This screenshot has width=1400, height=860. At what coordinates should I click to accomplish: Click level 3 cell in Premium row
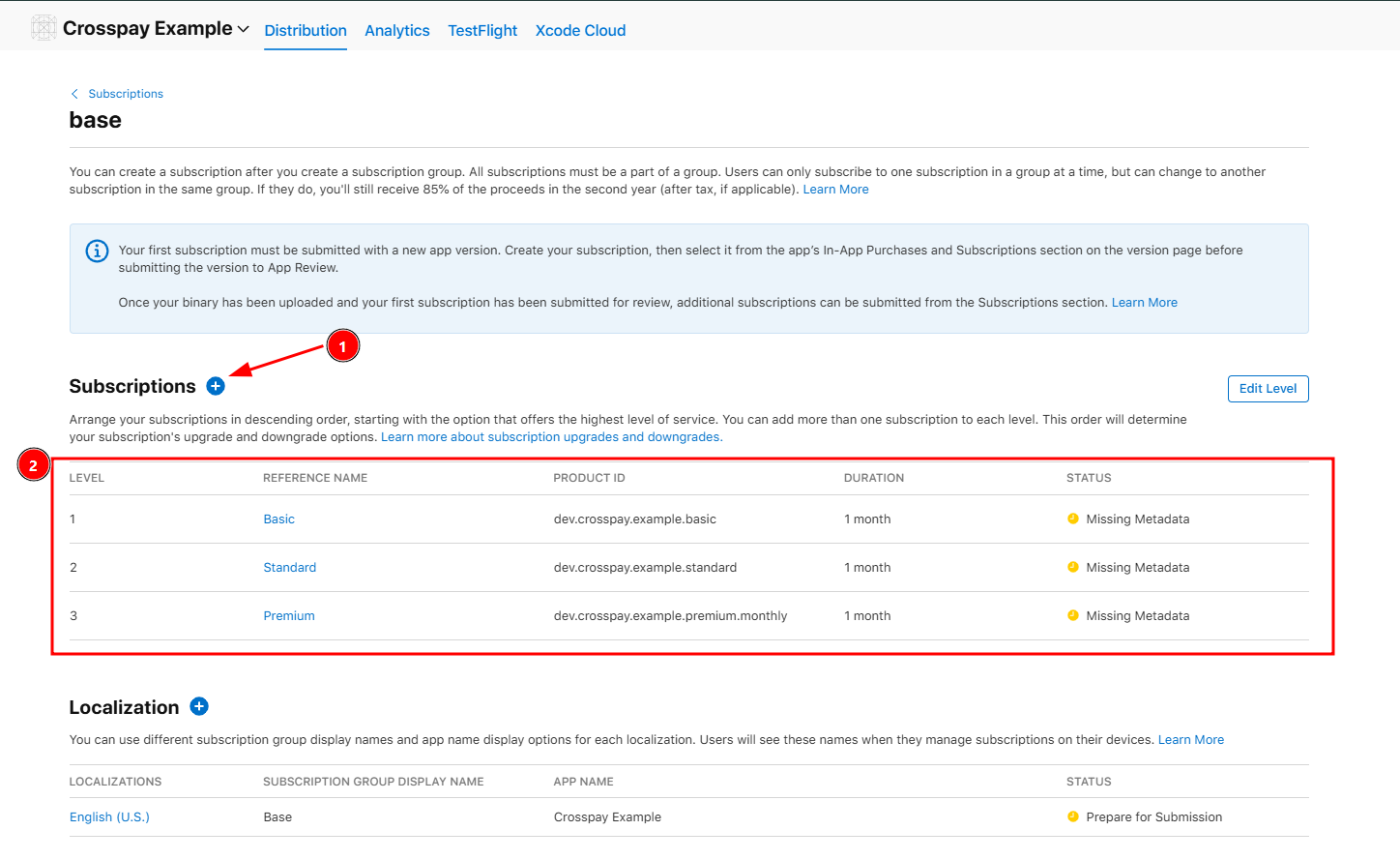pos(73,616)
